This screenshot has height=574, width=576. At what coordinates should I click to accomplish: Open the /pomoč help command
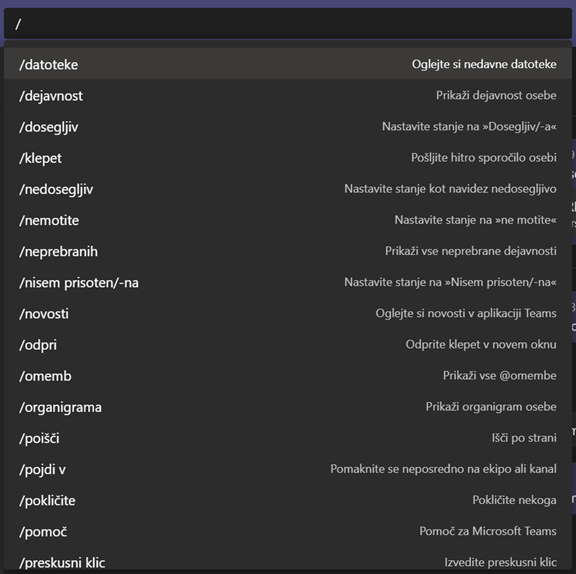[x=288, y=531]
